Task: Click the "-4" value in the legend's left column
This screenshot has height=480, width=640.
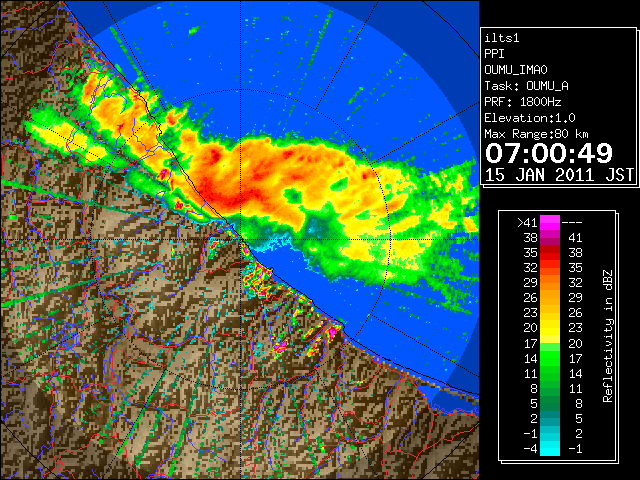Action: (x=530, y=449)
